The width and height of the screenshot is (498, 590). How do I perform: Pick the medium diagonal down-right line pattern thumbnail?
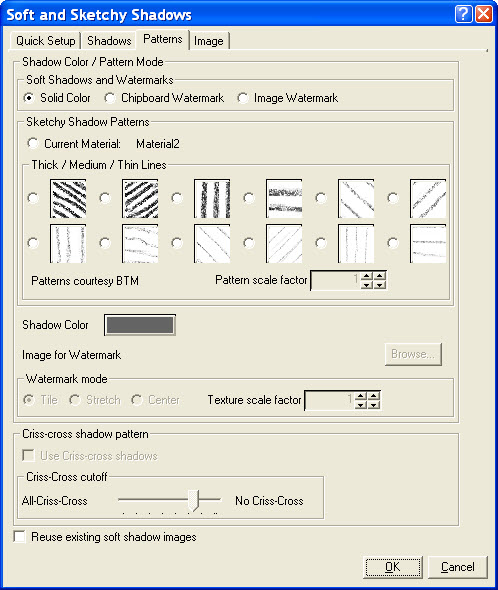point(356,199)
